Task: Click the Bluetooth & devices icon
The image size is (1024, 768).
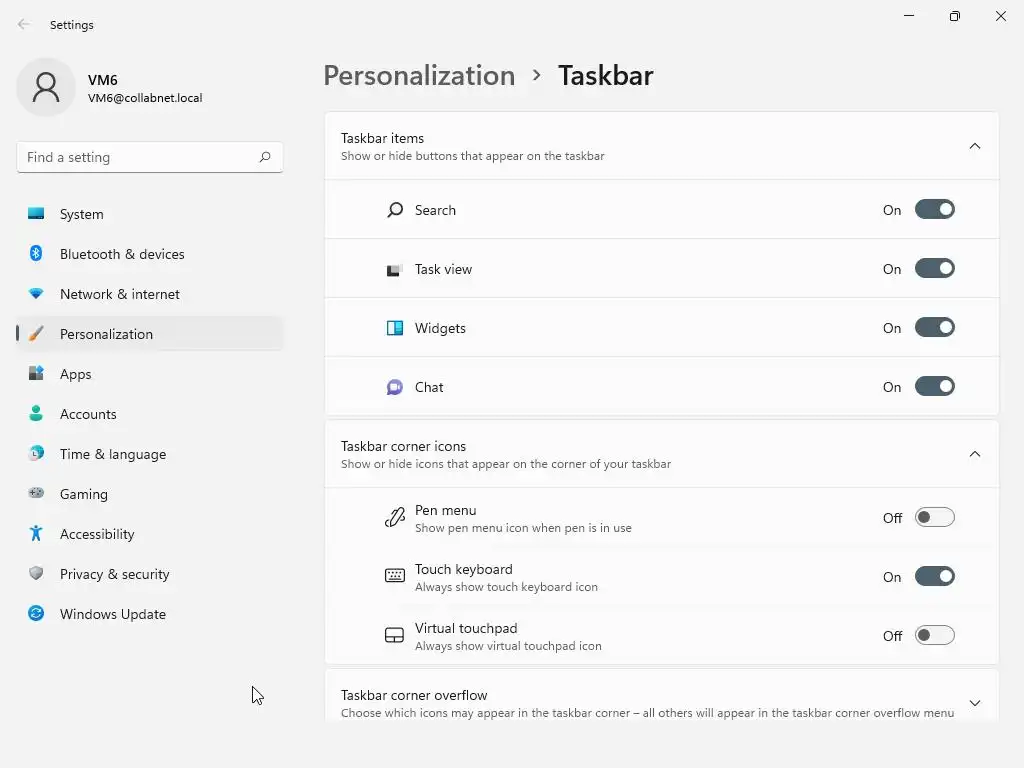Action: pyautogui.click(x=36, y=254)
